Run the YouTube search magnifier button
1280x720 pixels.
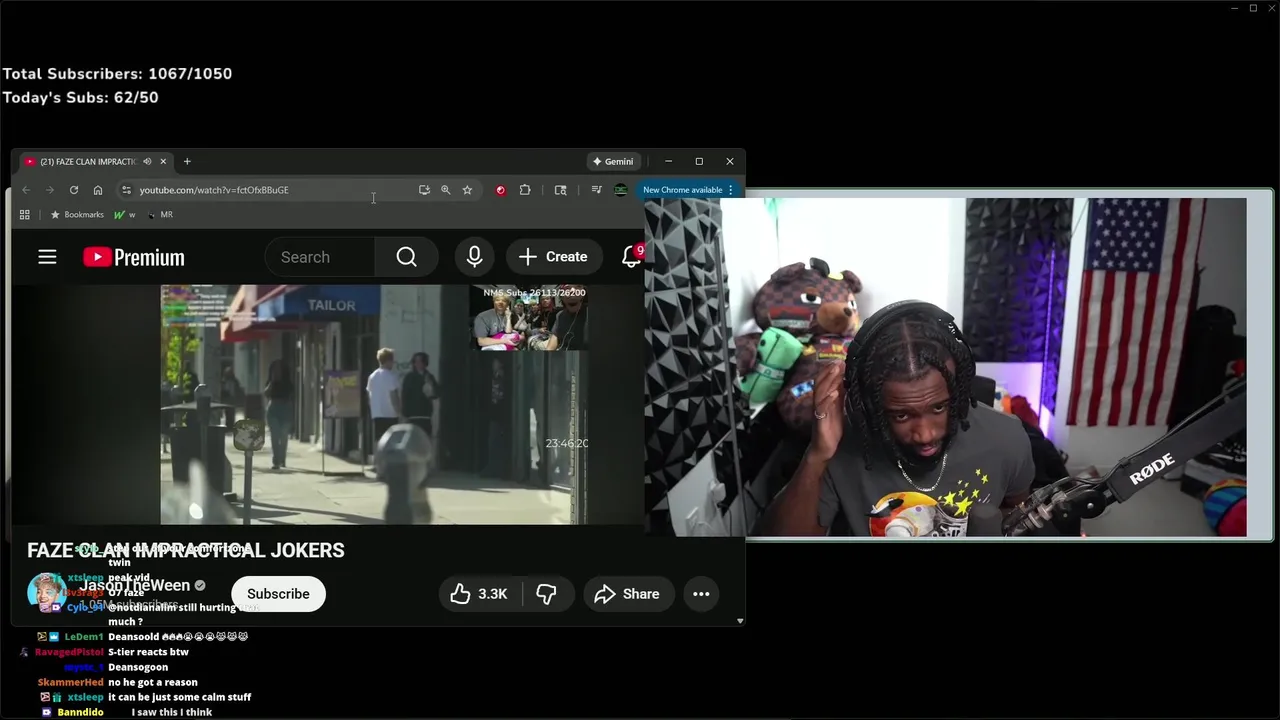pyautogui.click(x=406, y=257)
